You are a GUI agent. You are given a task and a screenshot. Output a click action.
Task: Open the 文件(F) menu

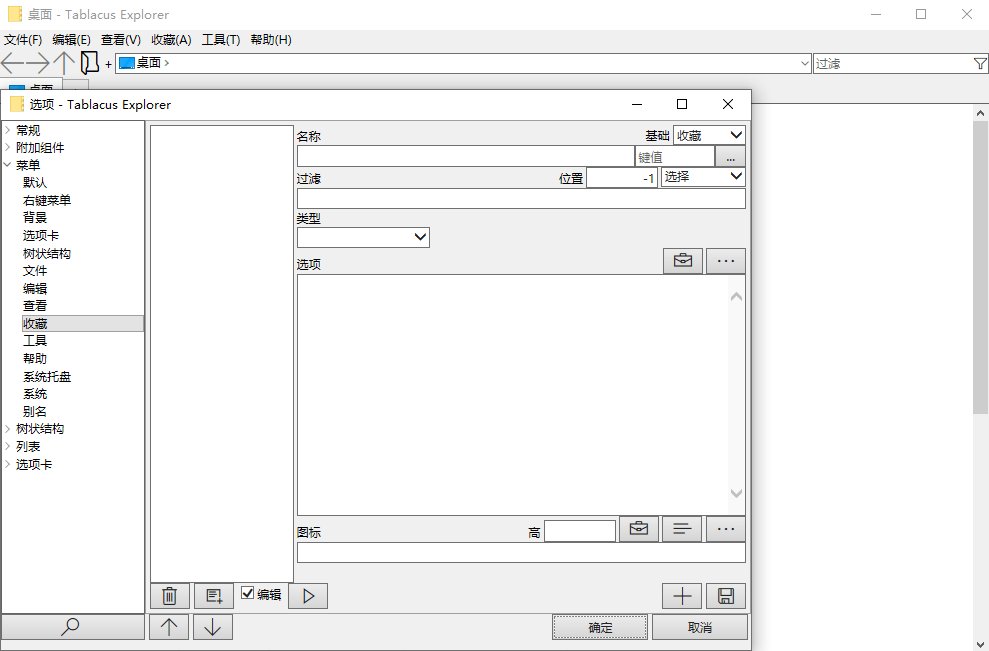point(23,40)
